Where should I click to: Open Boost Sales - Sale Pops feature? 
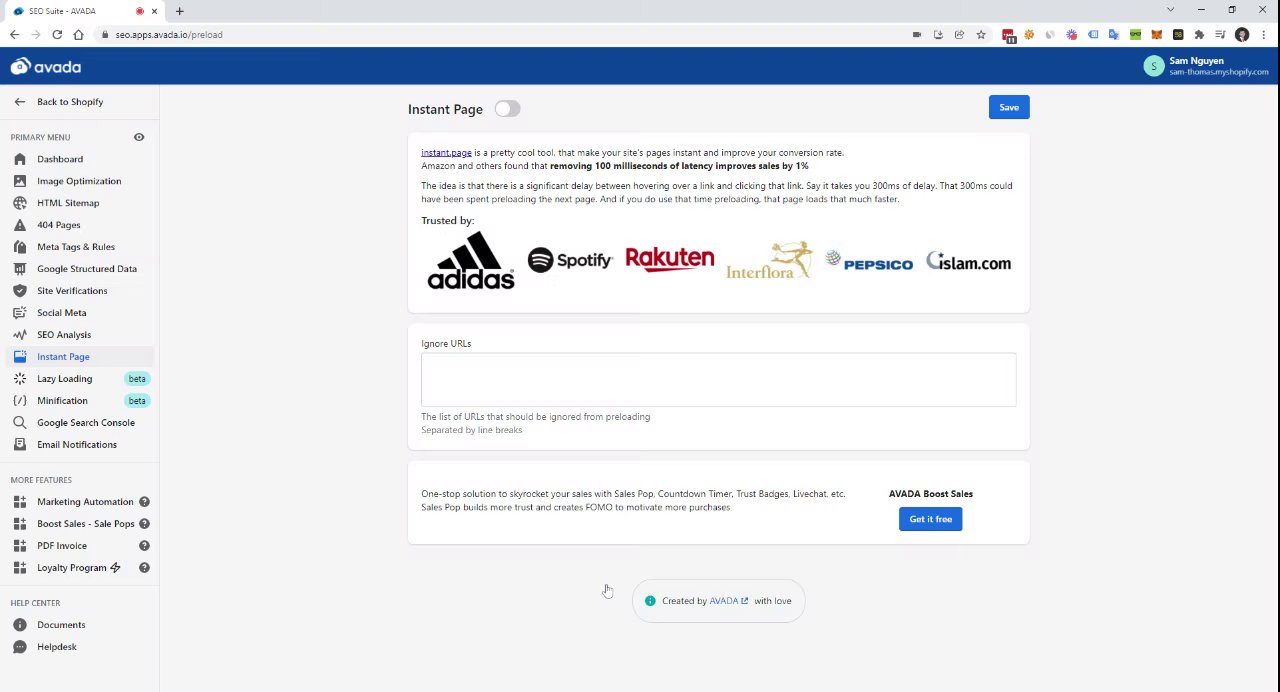click(x=86, y=524)
